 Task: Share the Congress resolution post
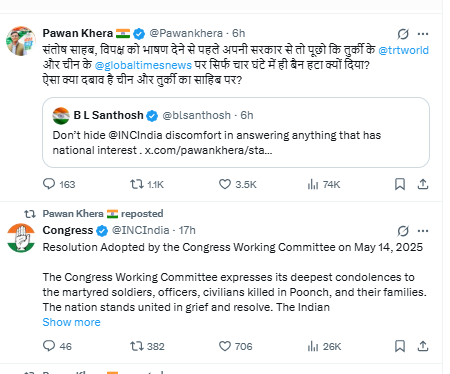point(423,346)
